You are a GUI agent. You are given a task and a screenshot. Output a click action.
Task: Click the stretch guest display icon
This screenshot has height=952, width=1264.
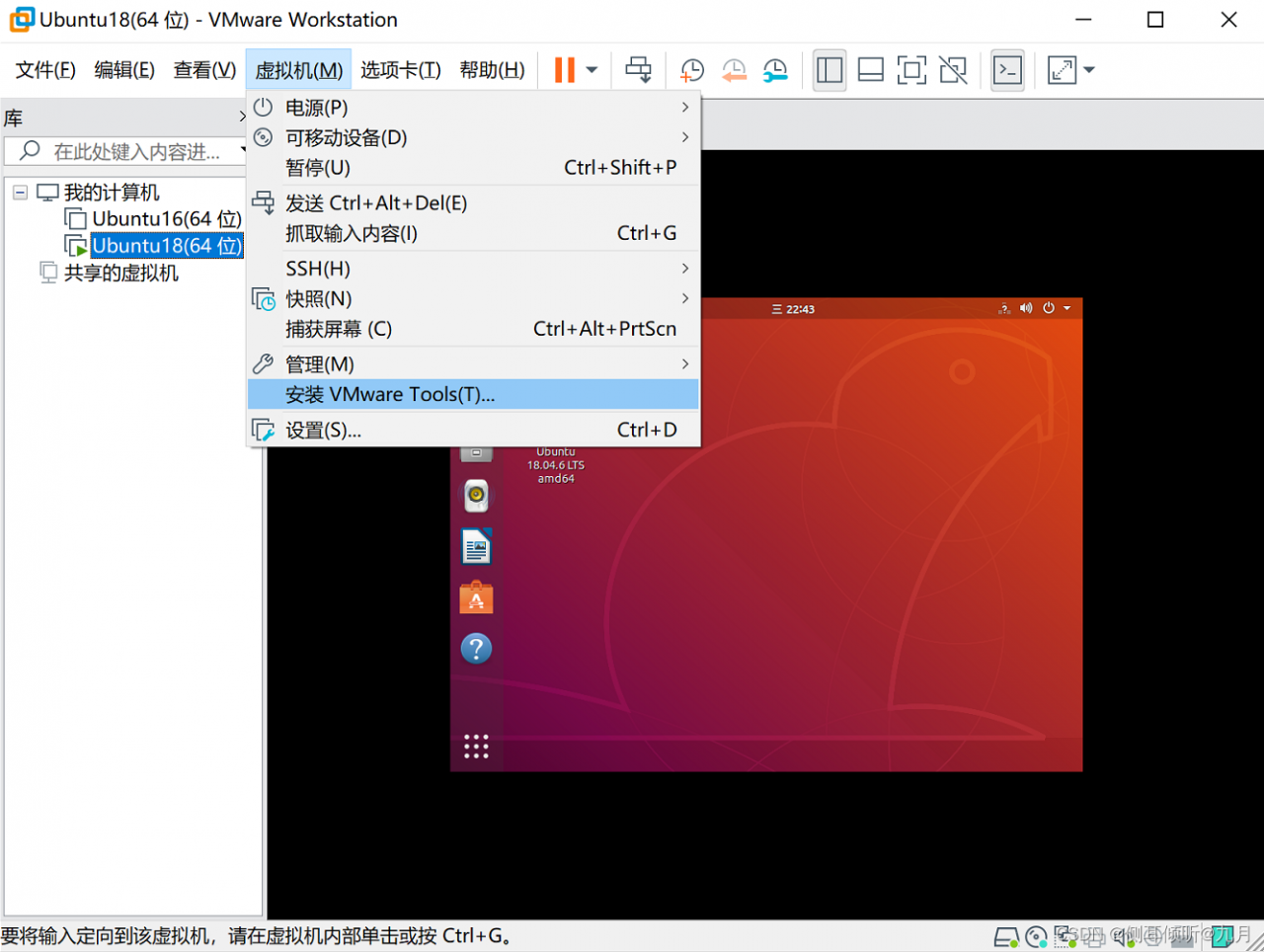[1062, 70]
